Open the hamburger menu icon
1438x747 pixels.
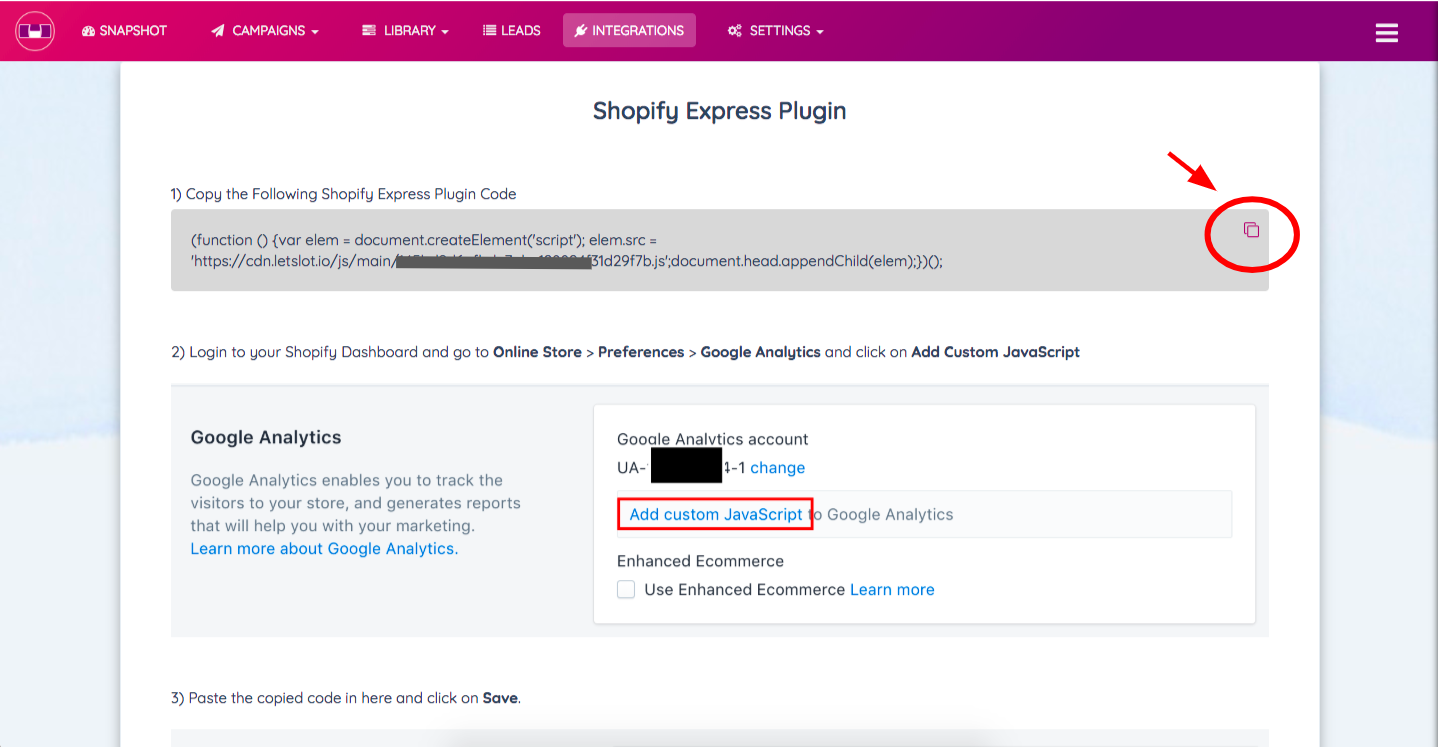1386,33
